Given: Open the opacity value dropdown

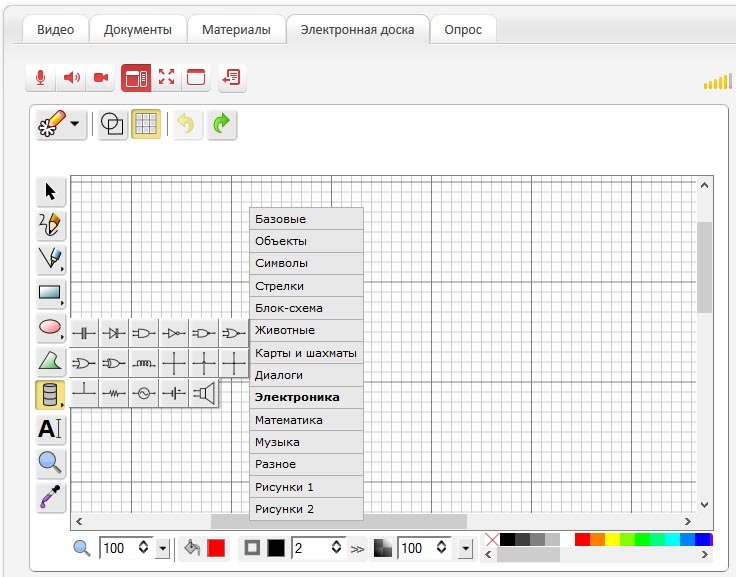Looking at the screenshot, I should (465, 548).
